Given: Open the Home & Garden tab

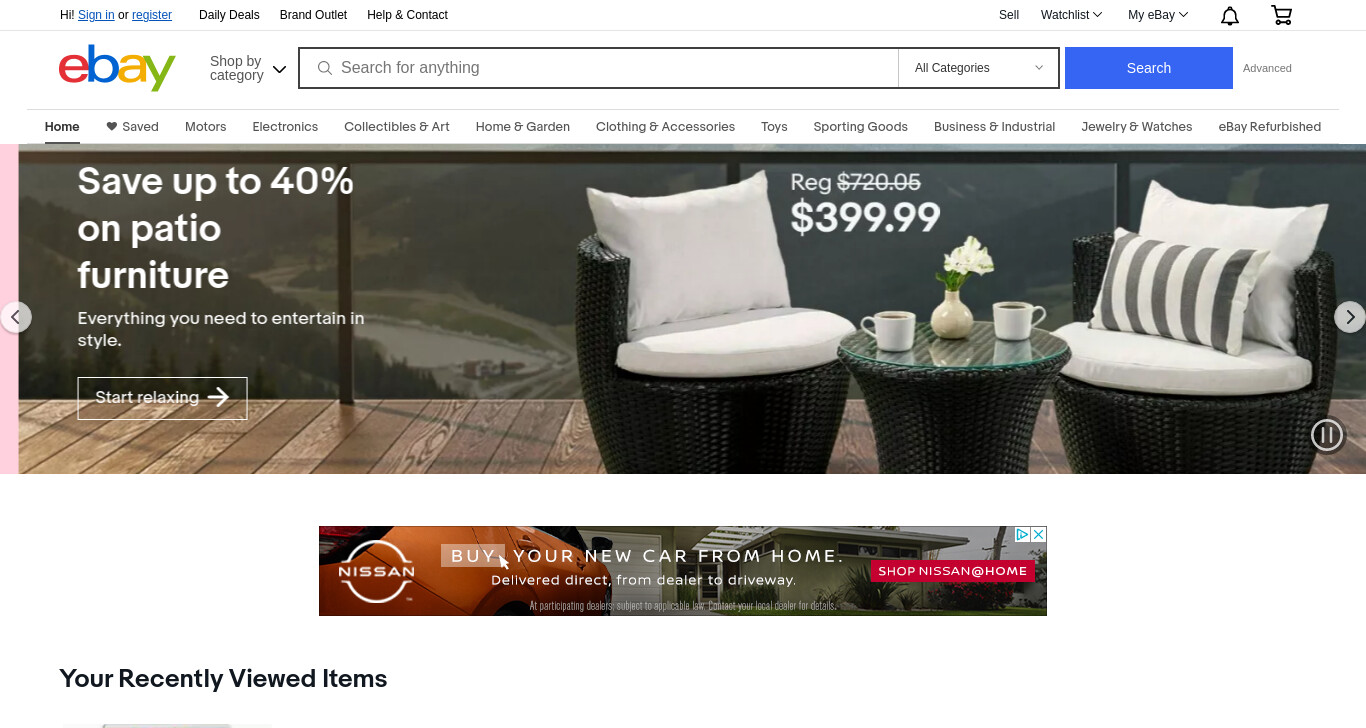Looking at the screenshot, I should pos(522,127).
